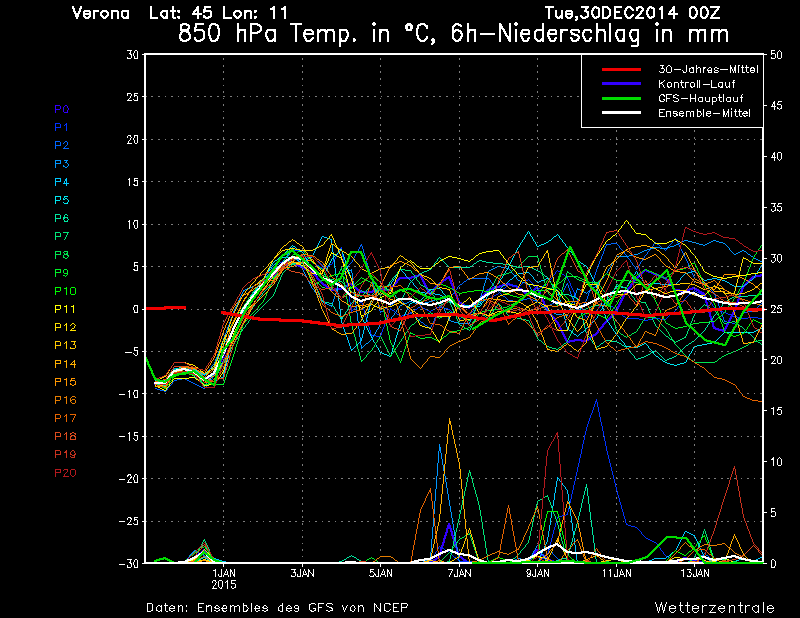Click the "Daten: Ensembles des GFS von NCEP" footer

[x=277, y=608]
